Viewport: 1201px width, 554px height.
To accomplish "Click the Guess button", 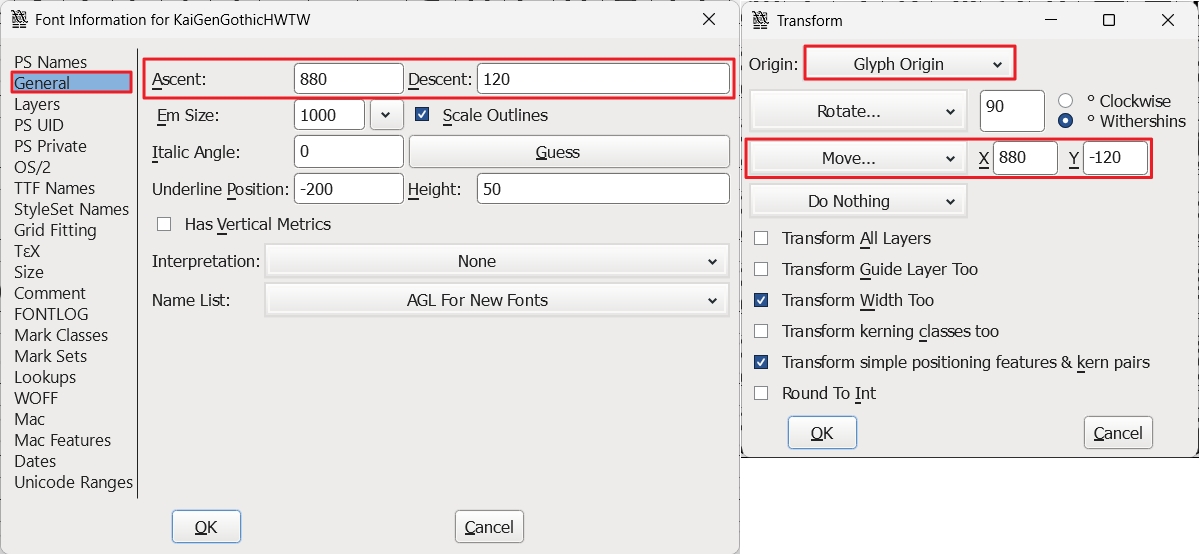I will 569,152.
